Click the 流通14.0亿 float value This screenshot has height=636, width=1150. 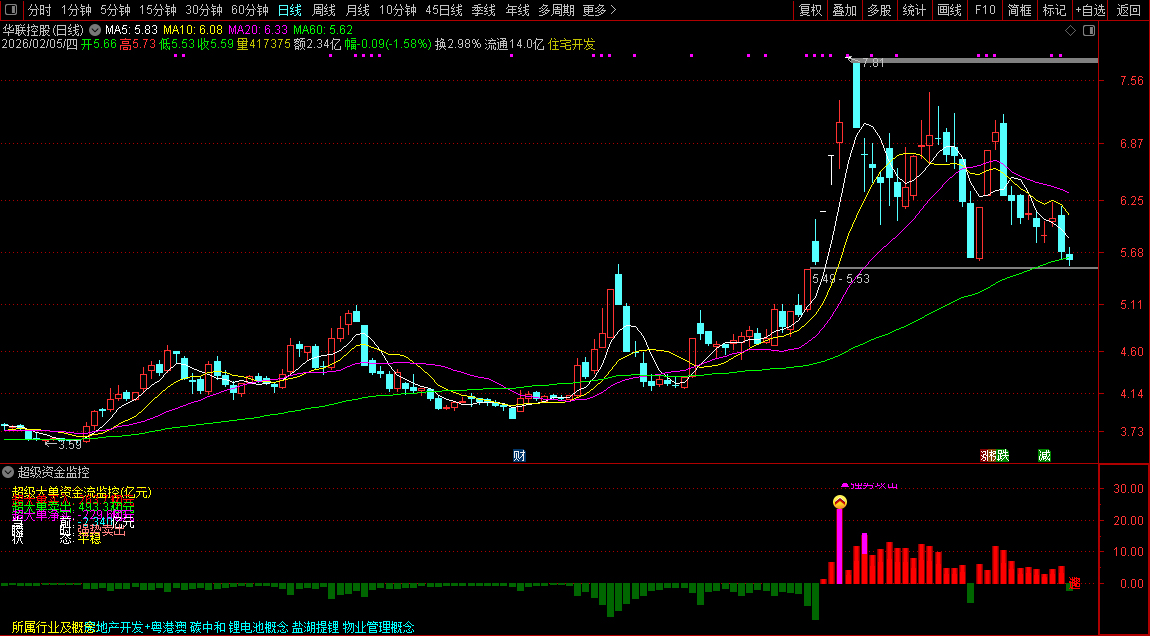(515, 44)
